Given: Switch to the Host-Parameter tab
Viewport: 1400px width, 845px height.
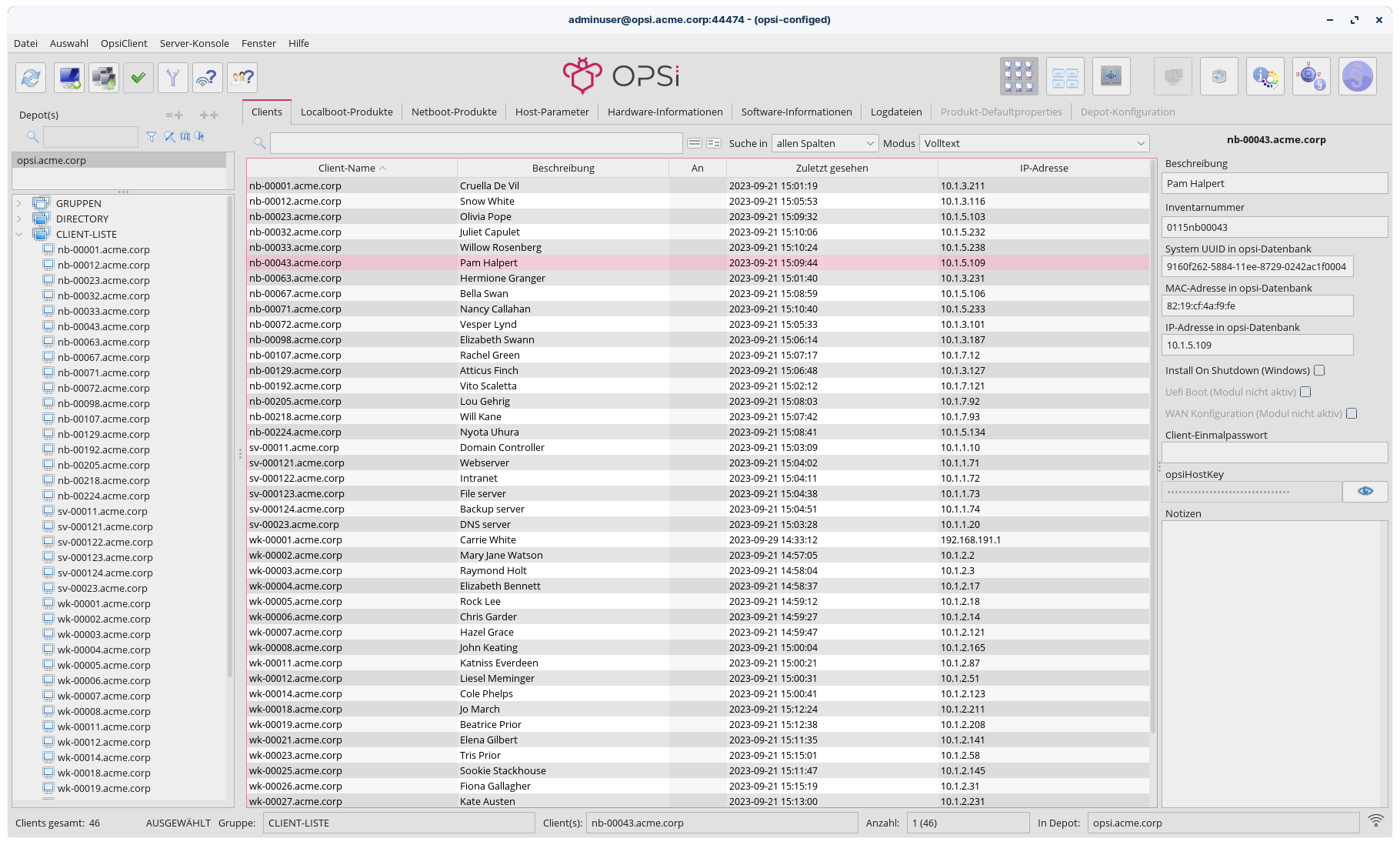Looking at the screenshot, I should pyautogui.click(x=552, y=112).
